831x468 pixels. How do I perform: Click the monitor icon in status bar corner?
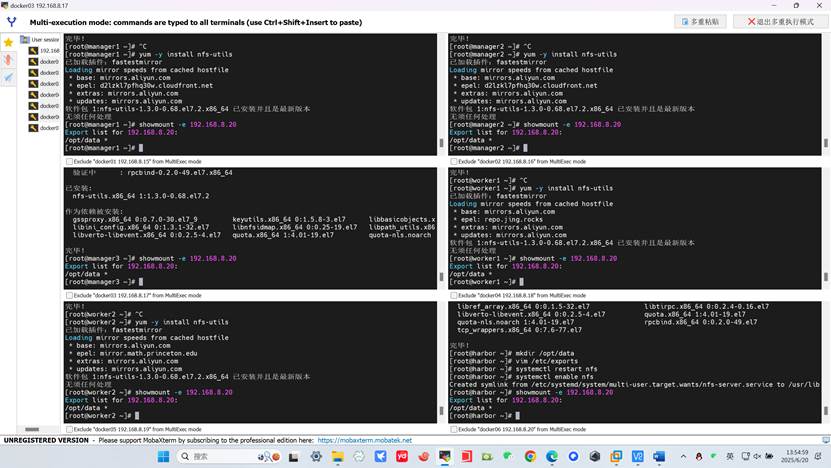(x=825, y=440)
